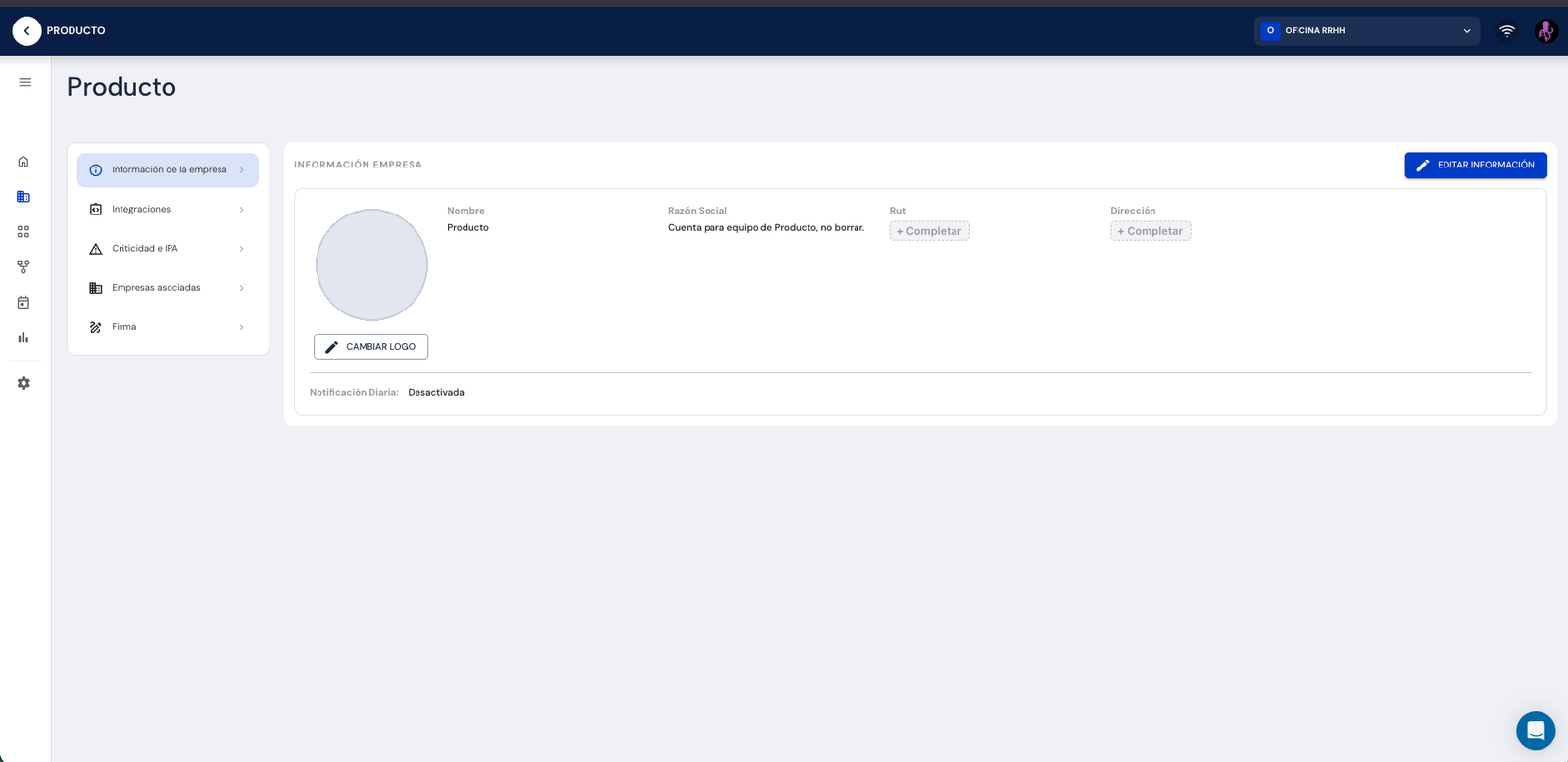1568x762 pixels.
Task: Open the OFICINA RRHH dropdown
Action: (1367, 31)
